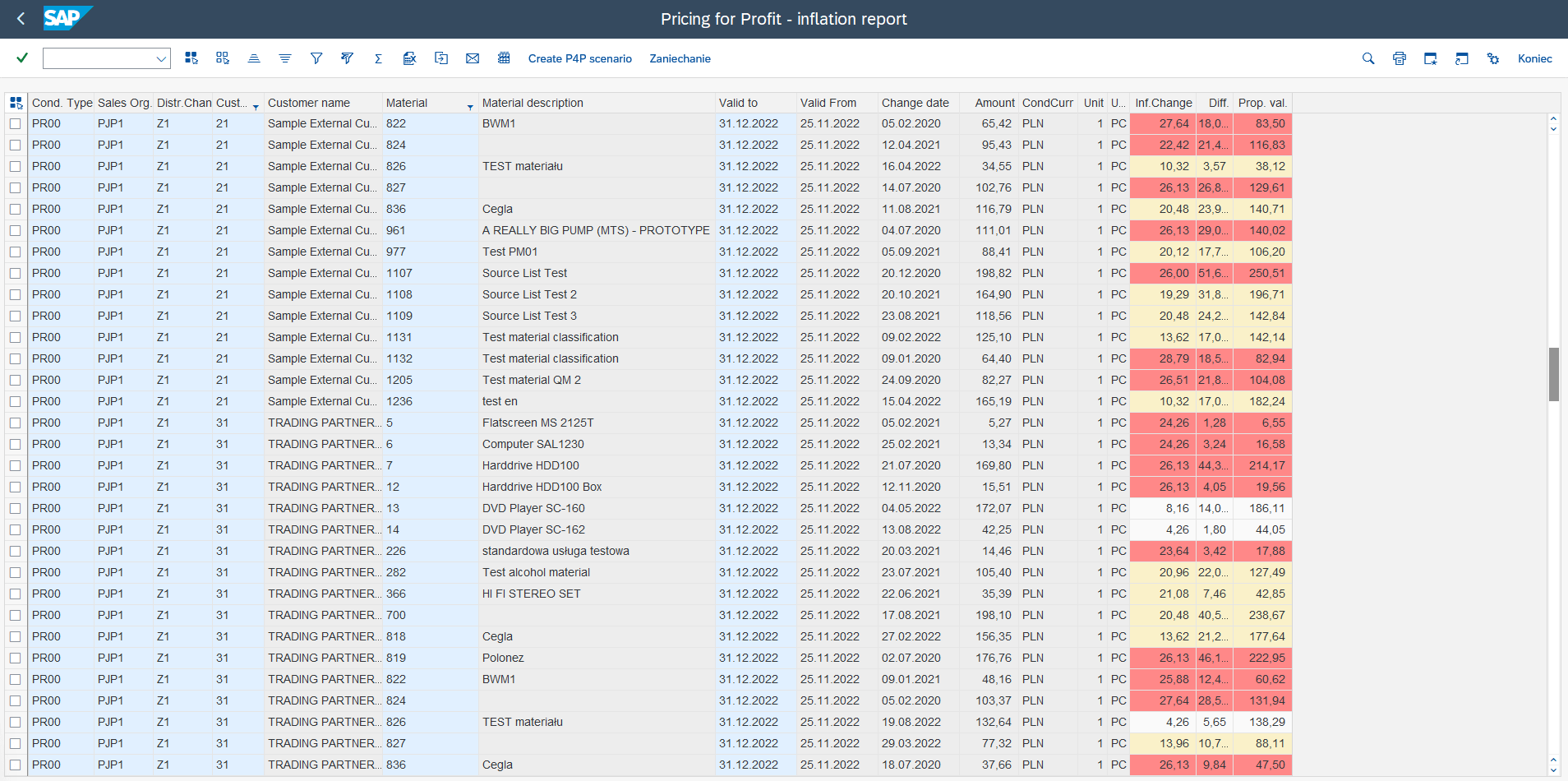
Task: Open the Set Filter funnel icon
Action: coord(316,58)
